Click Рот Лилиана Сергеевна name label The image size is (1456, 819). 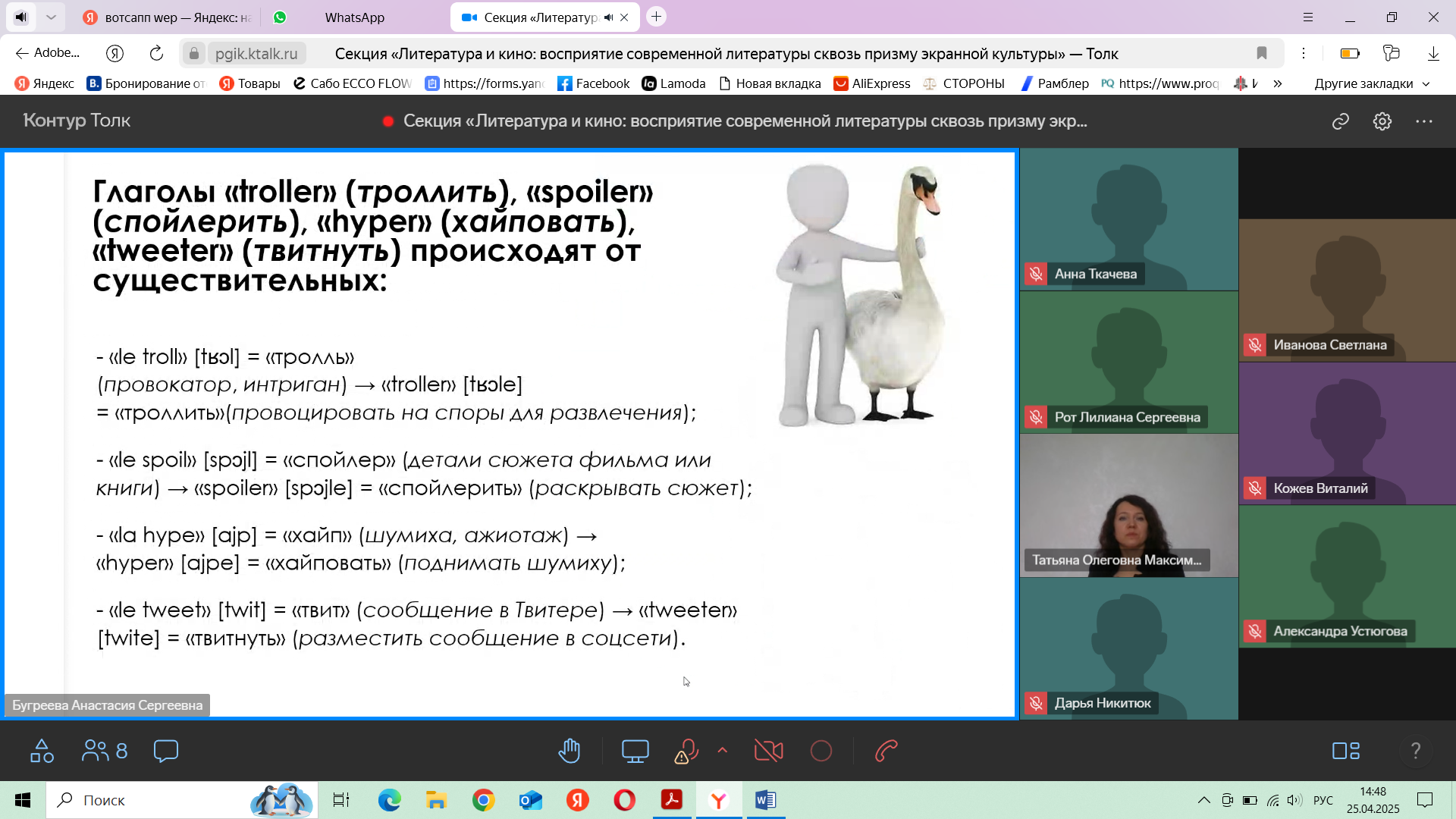1127,417
